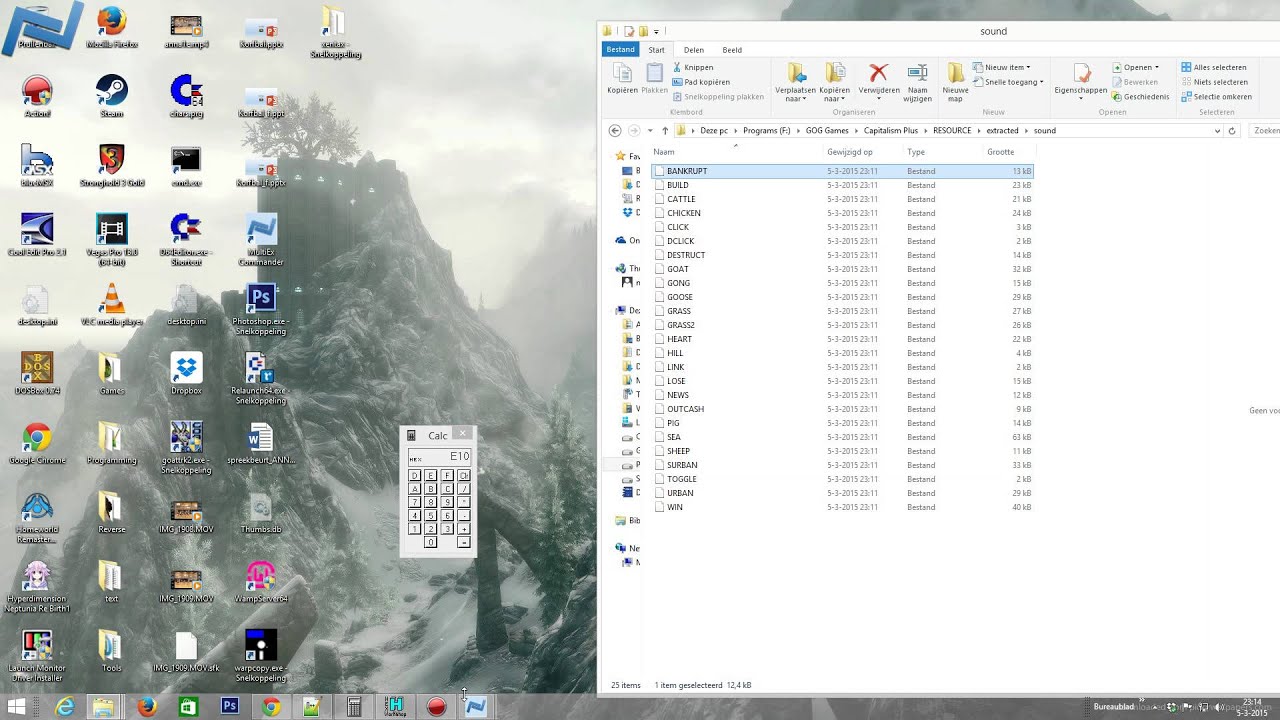Open Internet Explorer from the taskbar
This screenshot has height=720, width=1280.
pos(65,707)
